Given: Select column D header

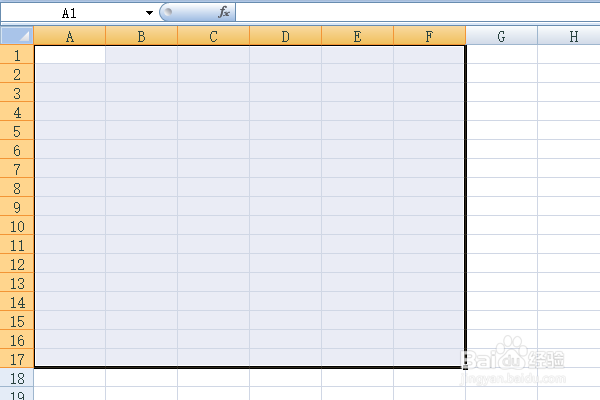Looking at the screenshot, I should 285,36.
